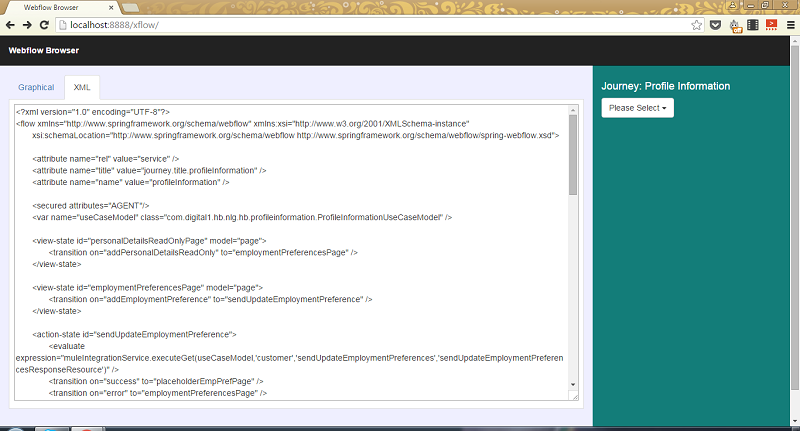Click the film strip extension icon
This screenshot has height=431, width=800.
point(753,24)
